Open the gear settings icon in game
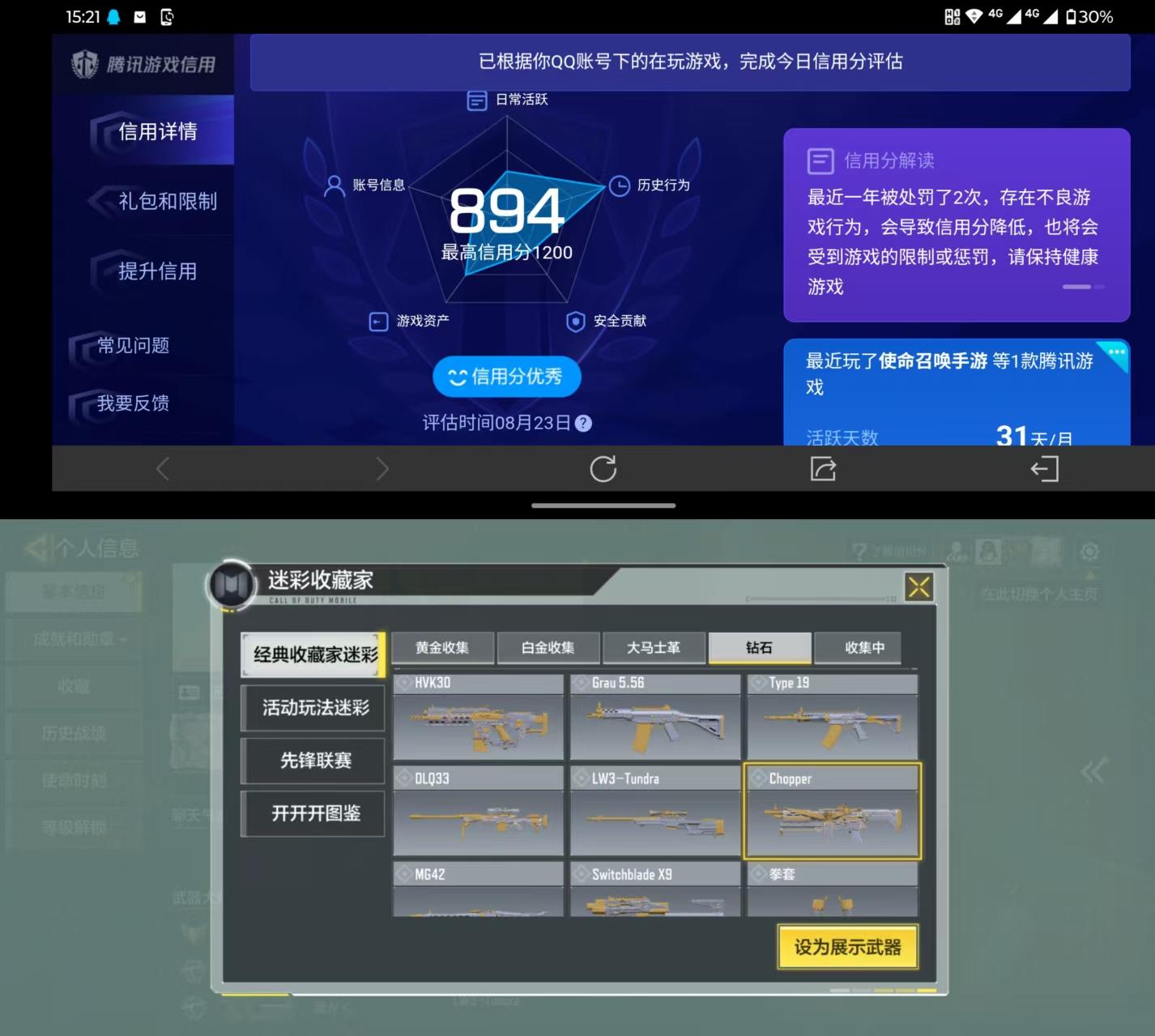The height and width of the screenshot is (1036, 1155). pyautogui.click(x=1089, y=552)
